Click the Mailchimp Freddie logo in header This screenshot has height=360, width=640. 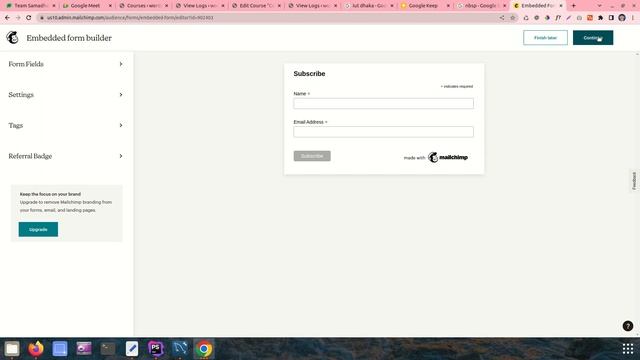12,38
